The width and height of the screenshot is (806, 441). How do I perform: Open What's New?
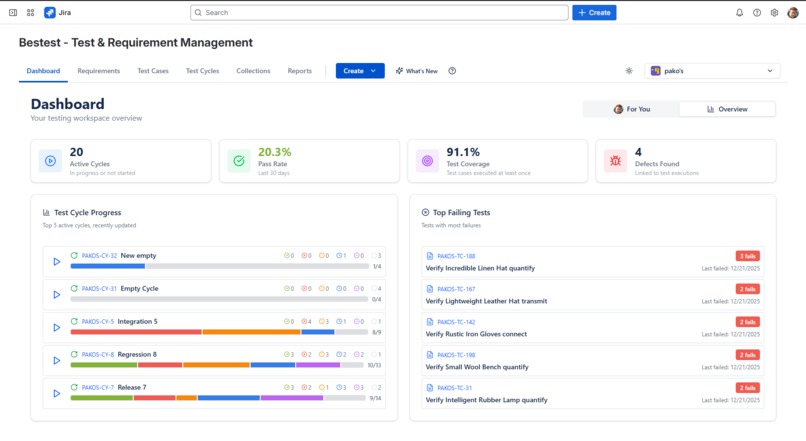point(417,71)
